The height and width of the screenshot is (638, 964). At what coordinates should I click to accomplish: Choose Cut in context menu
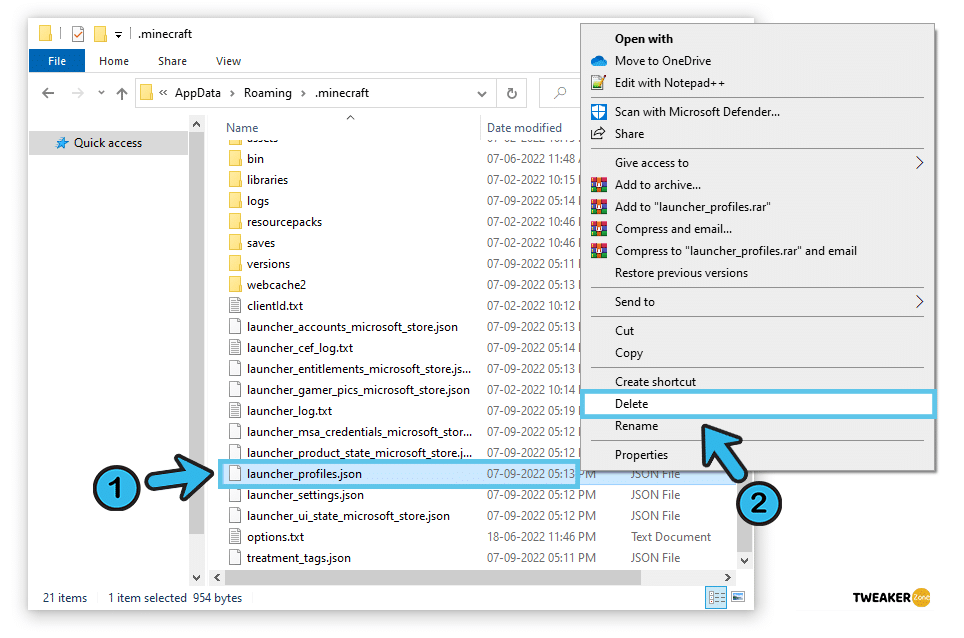624,331
